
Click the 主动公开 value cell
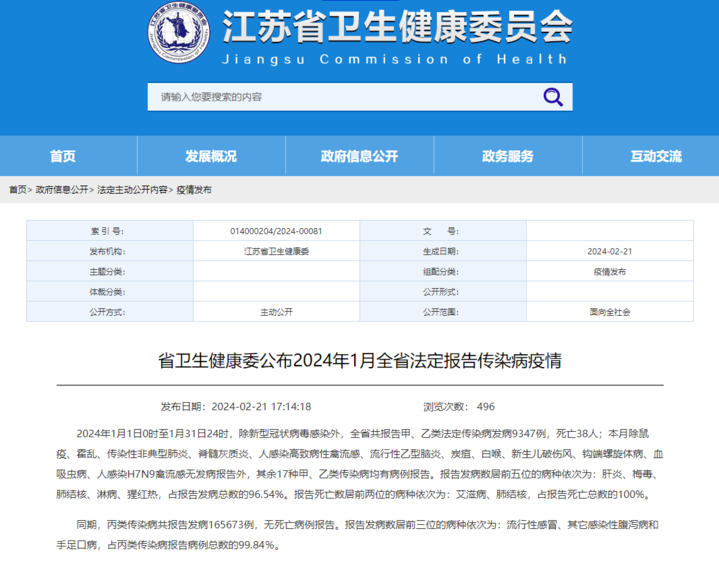pos(276,312)
